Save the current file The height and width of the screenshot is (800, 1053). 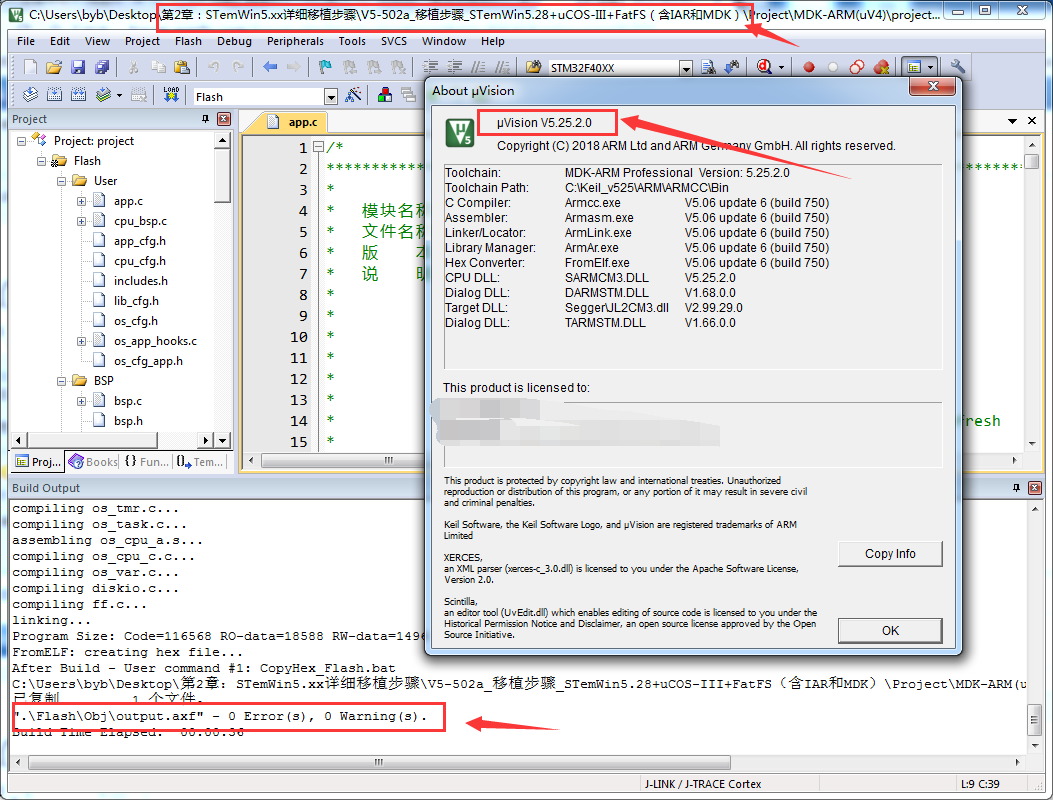pyautogui.click(x=79, y=67)
